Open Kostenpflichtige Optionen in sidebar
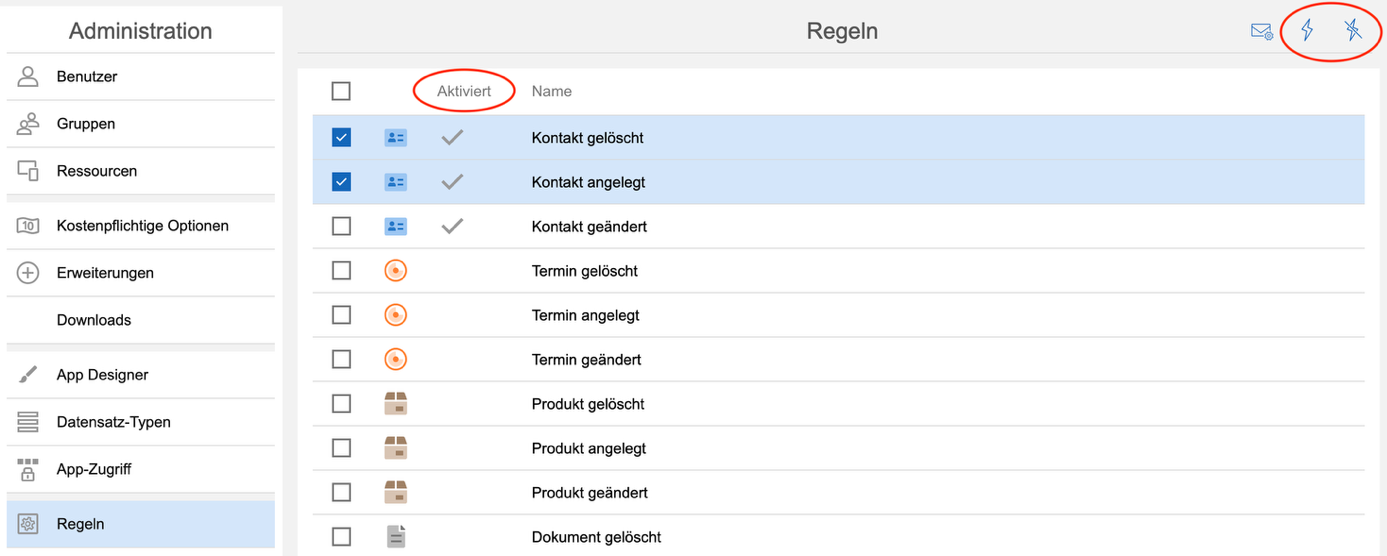The width and height of the screenshot is (1387, 556). tap(142, 226)
